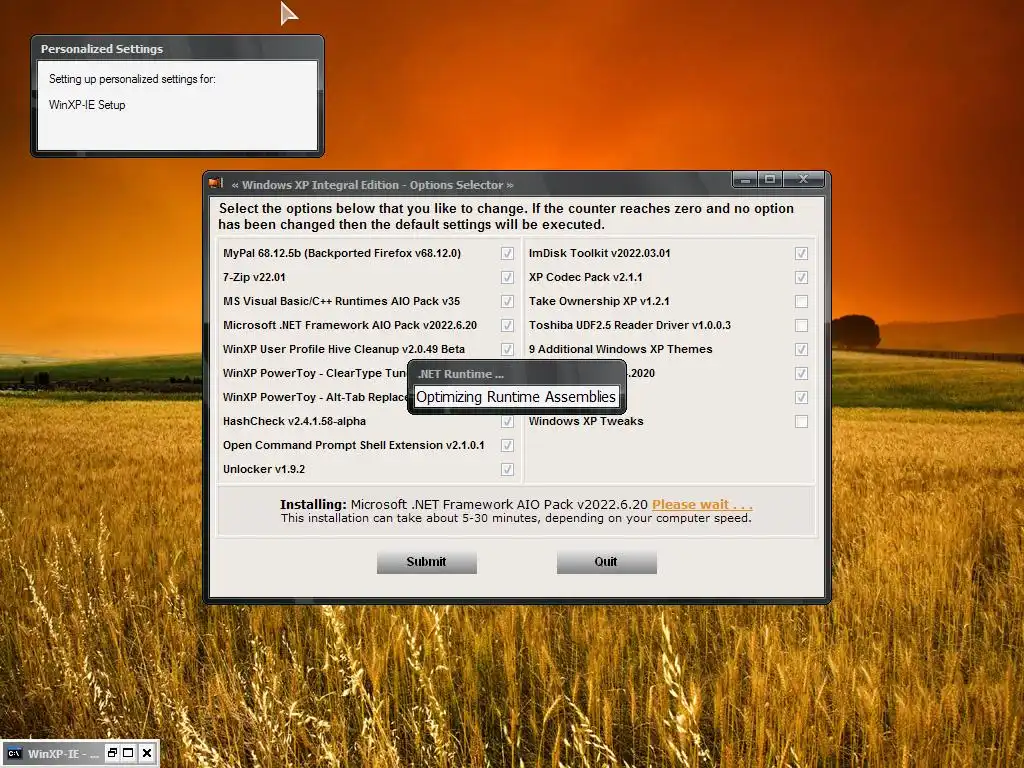1024x768 pixels.
Task: Enable Toshiba UDF2.5 Reader Driver checkbox
Action: pos(801,325)
